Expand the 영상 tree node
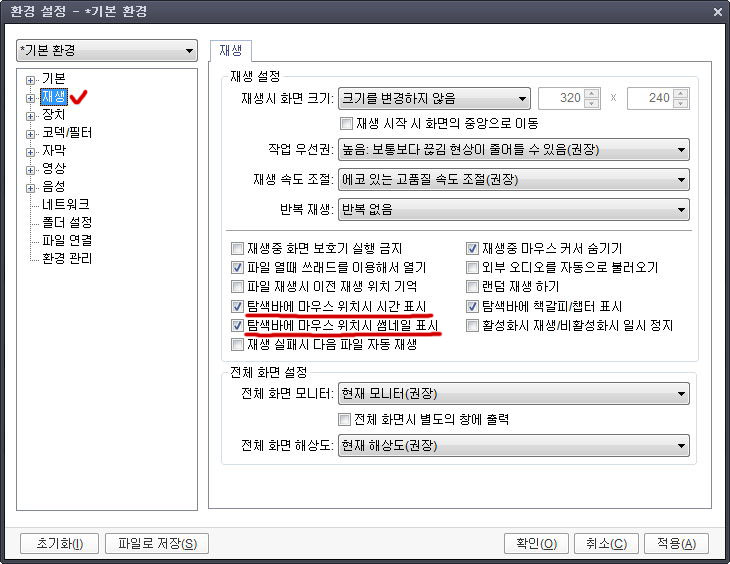The width and height of the screenshot is (730, 564). [x=30, y=170]
